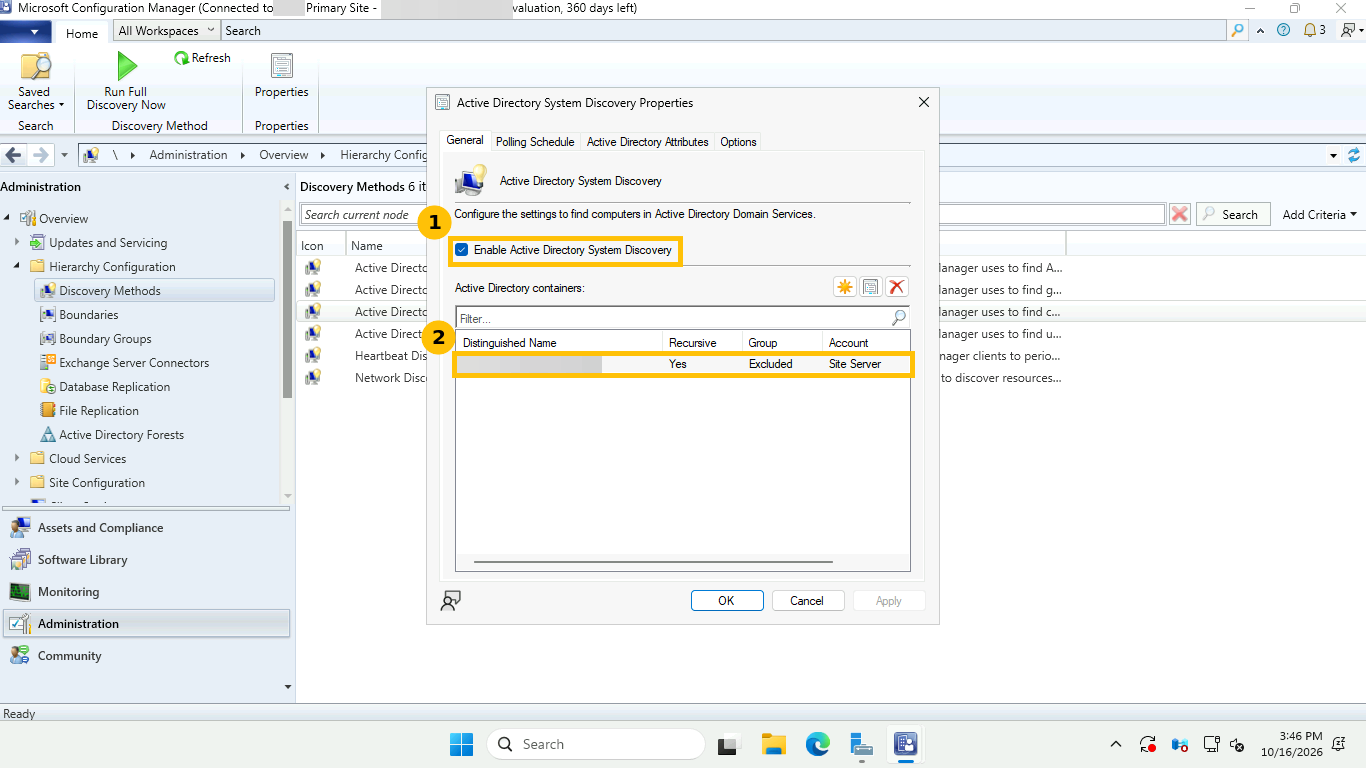Click the edit container properties icon
1366x768 pixels.
tap(871, 287)
